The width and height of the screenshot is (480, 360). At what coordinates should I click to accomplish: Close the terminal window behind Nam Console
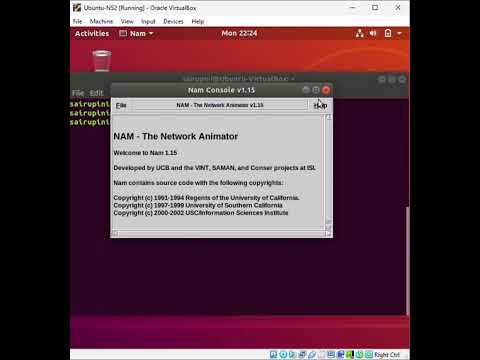point(402,79)
